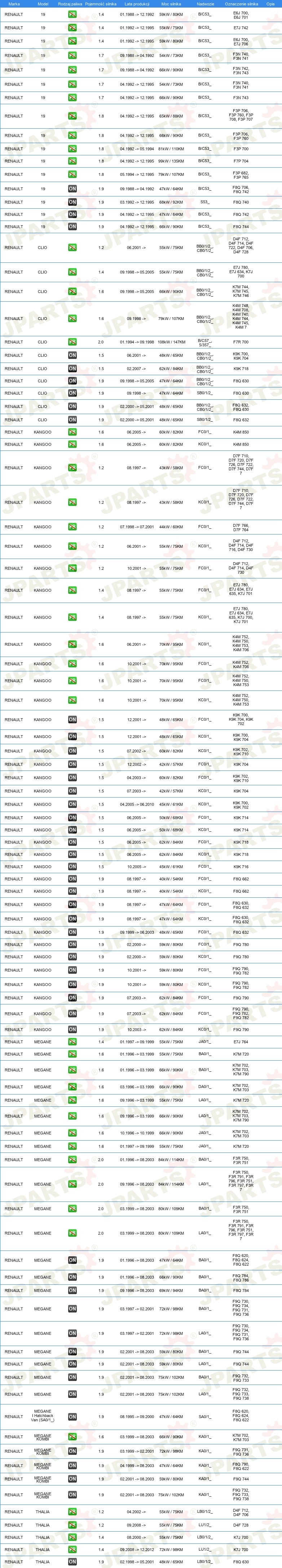
Task: Click the diesel ON icon in the F8Q 740 row
Action: coord(72,202)
